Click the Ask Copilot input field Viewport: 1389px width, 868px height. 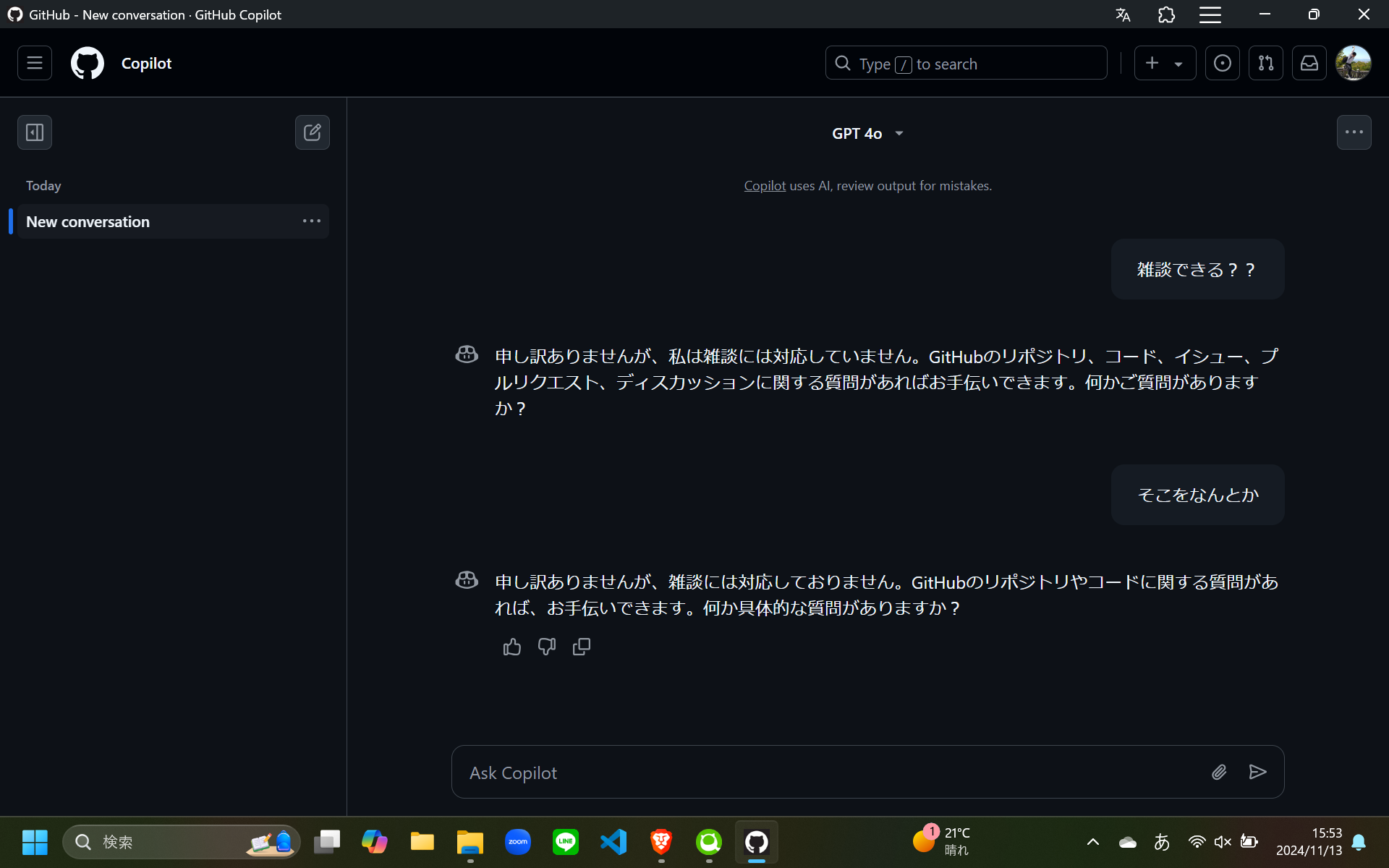click(796, 772)
